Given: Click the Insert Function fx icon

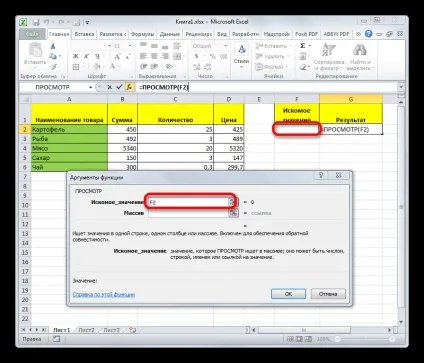Looking at the screenshot, I should tap(129, 87).
